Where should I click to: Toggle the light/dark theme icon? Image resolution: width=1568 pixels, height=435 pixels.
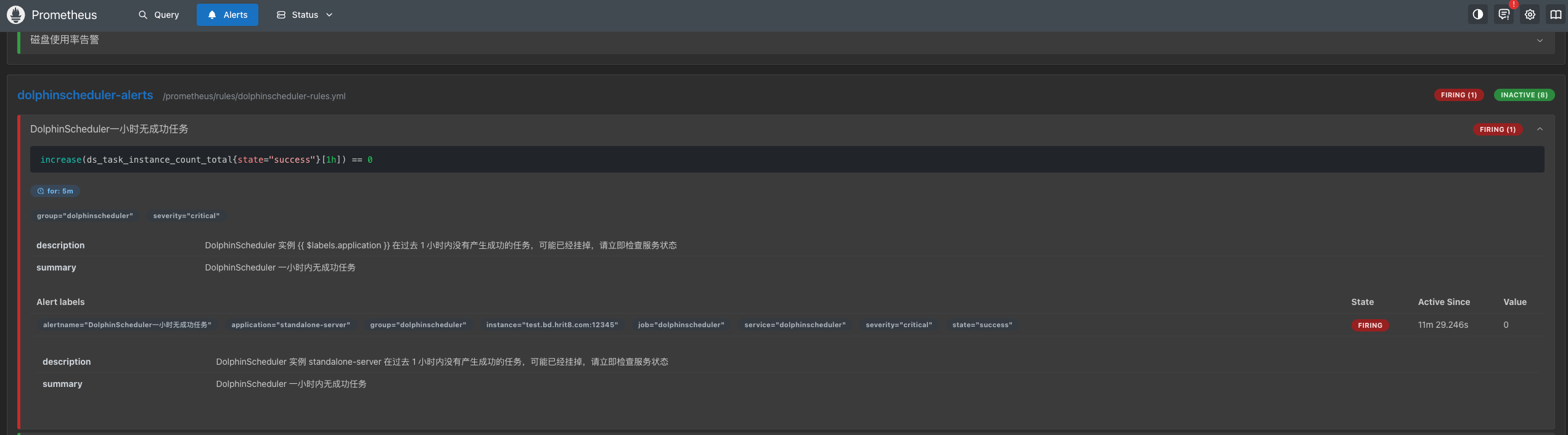click(x=1478, y=15)
